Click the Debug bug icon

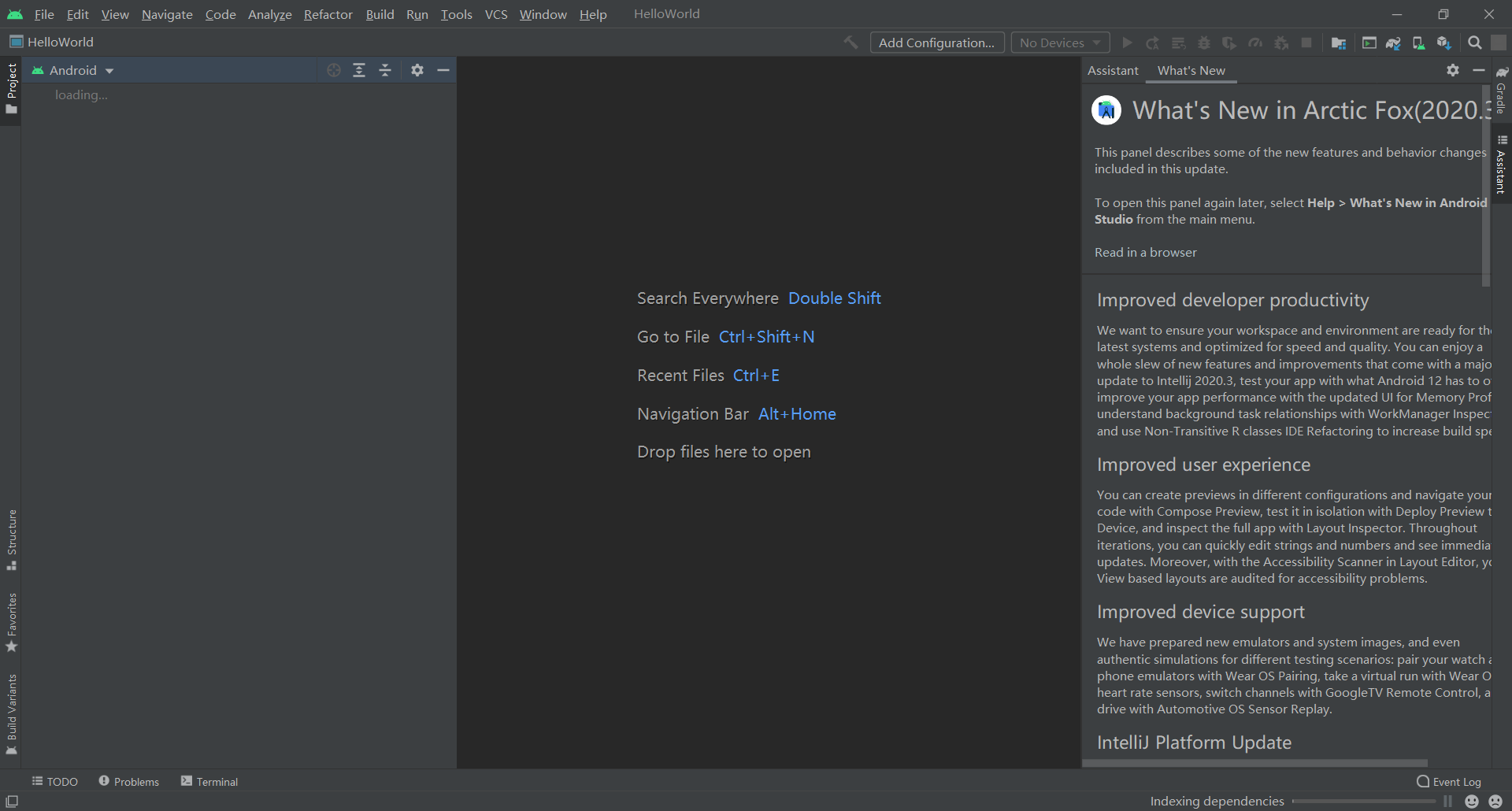click(1204, 43)
